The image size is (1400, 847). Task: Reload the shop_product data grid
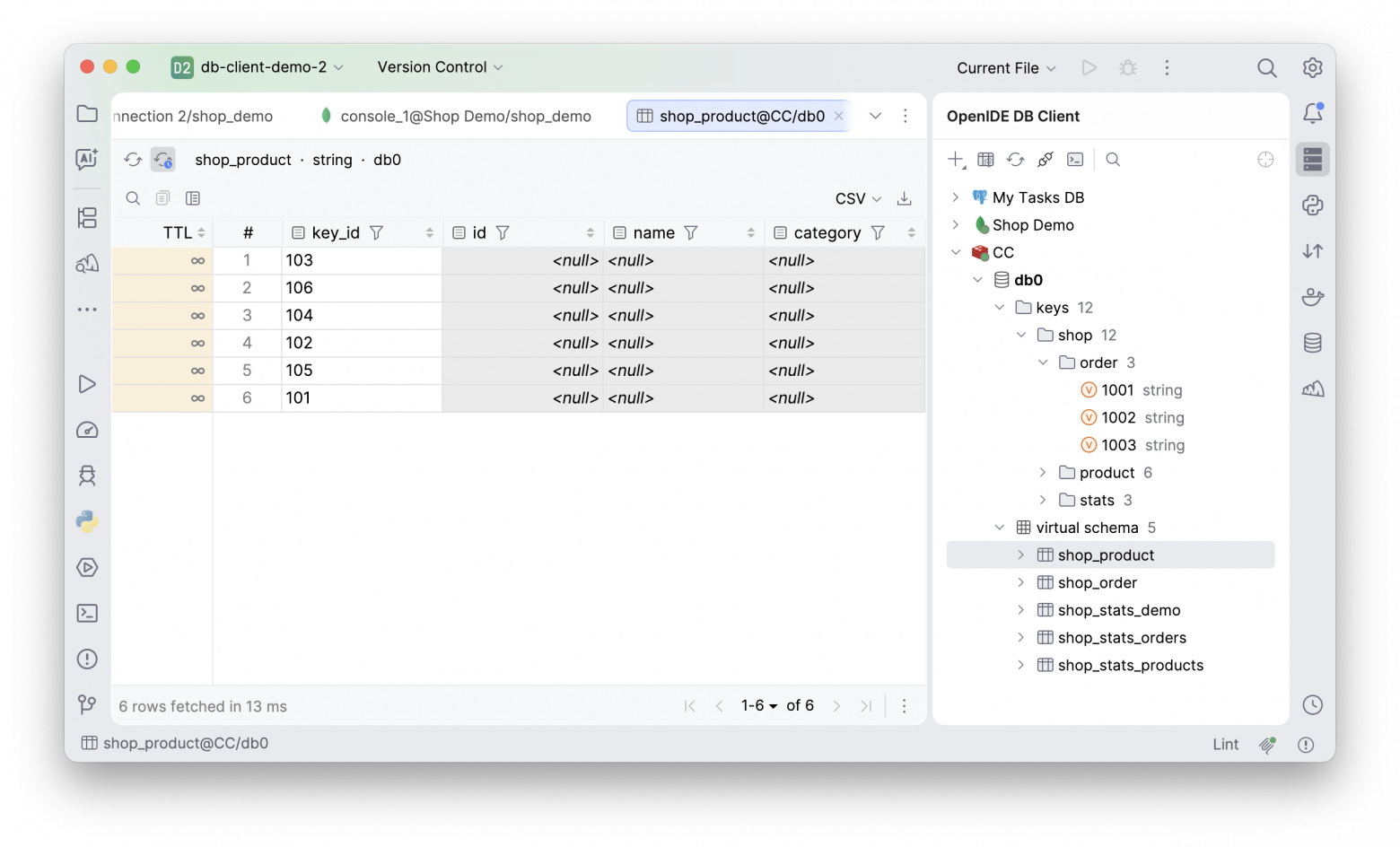tap(133, 160)
